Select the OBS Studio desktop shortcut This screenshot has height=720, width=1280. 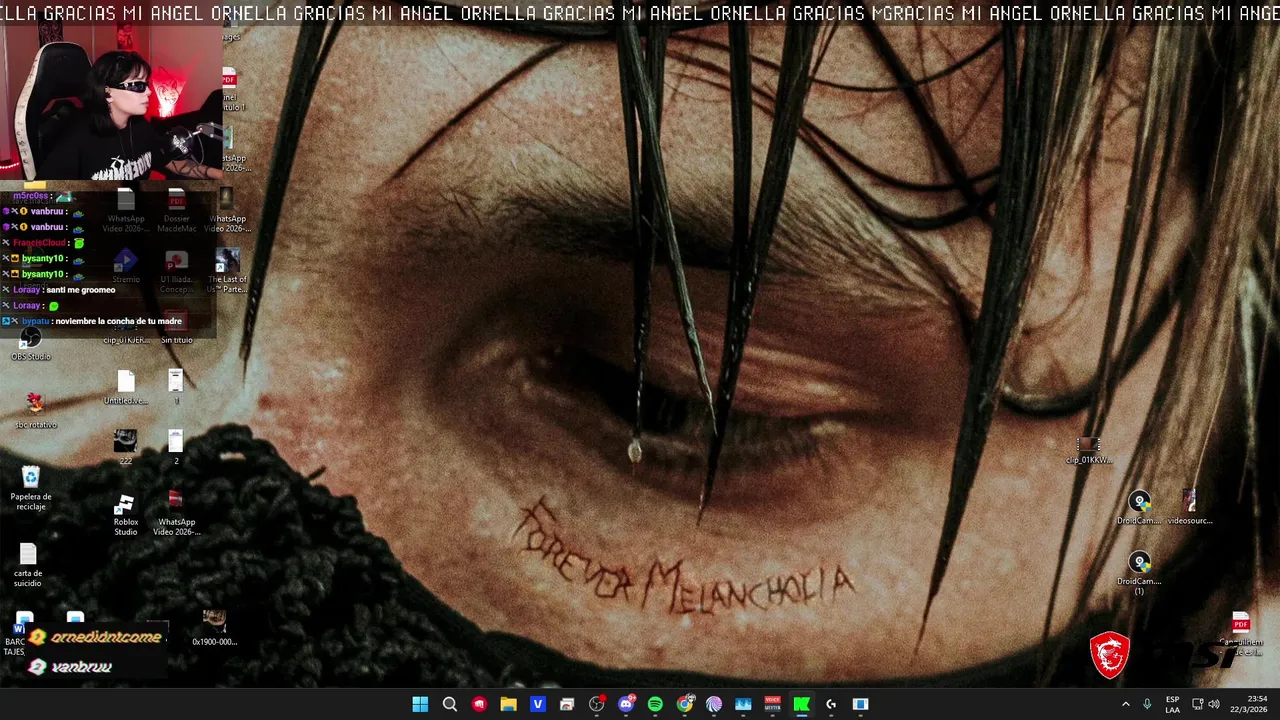[x=31, y=345]
